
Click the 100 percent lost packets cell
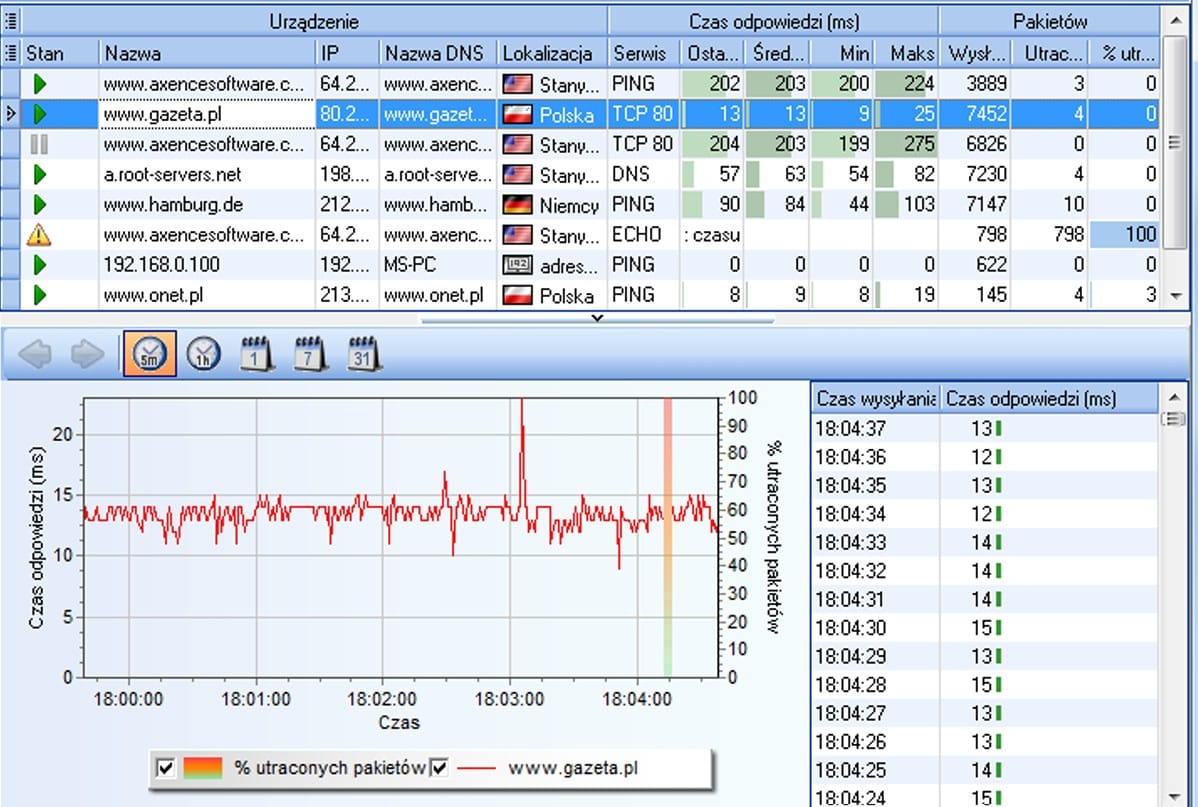1125,235
